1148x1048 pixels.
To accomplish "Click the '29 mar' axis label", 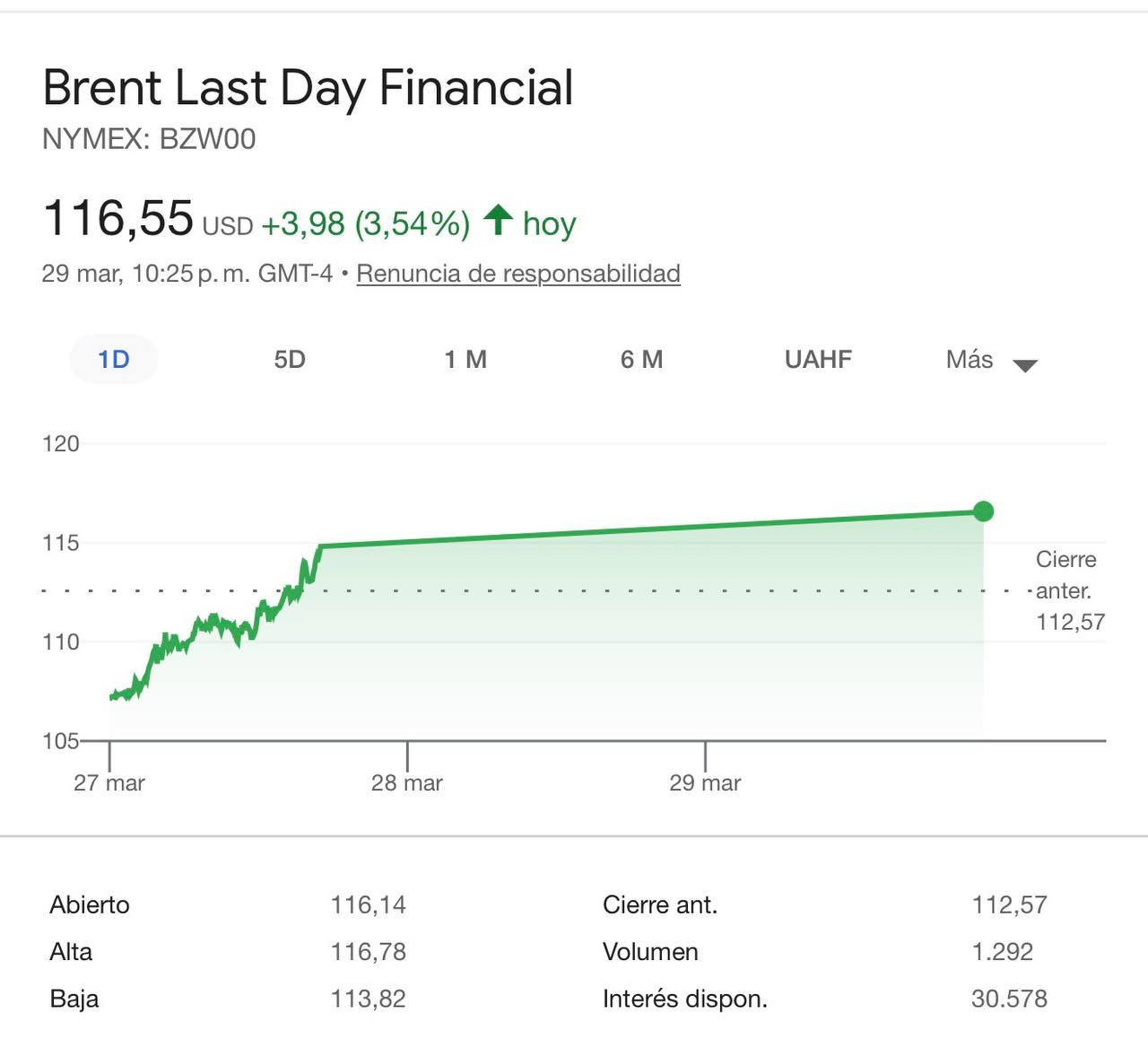I will point(706,782).
